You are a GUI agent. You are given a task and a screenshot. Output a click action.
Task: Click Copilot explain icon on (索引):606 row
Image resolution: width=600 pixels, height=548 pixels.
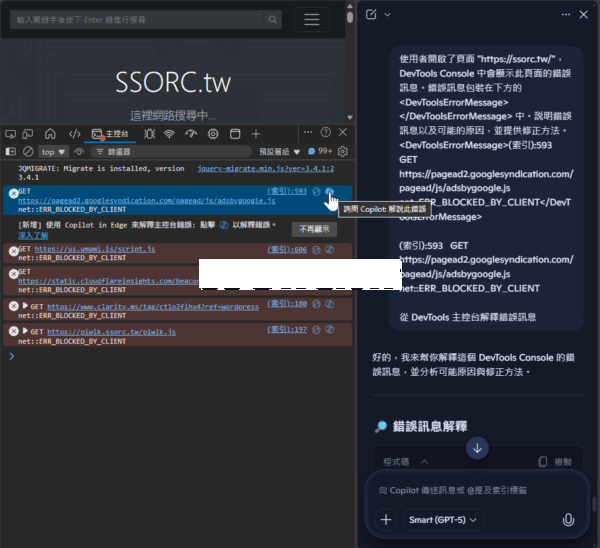pos(329,250)
